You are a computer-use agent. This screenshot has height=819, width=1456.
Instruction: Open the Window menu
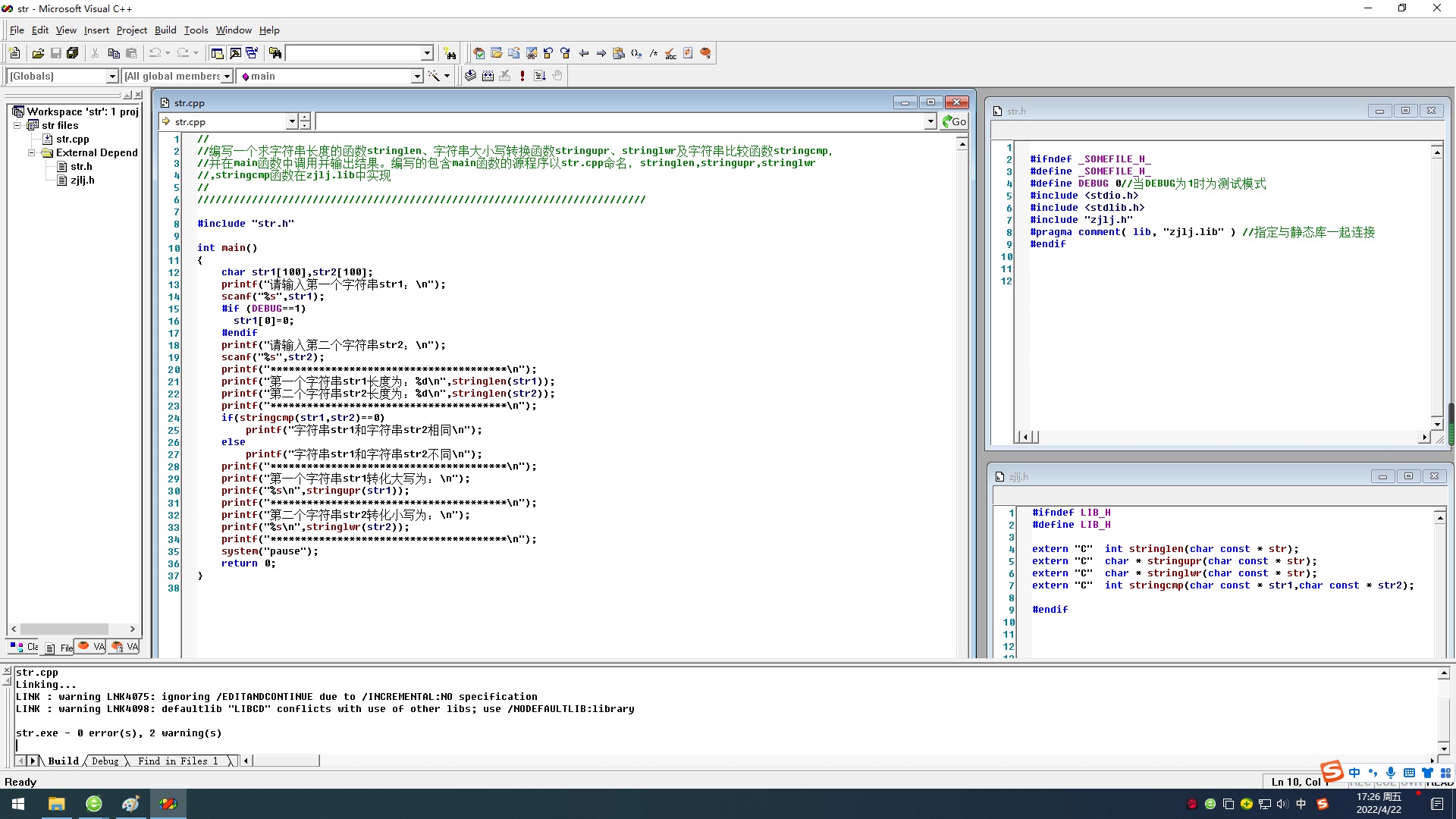point(234,30)
